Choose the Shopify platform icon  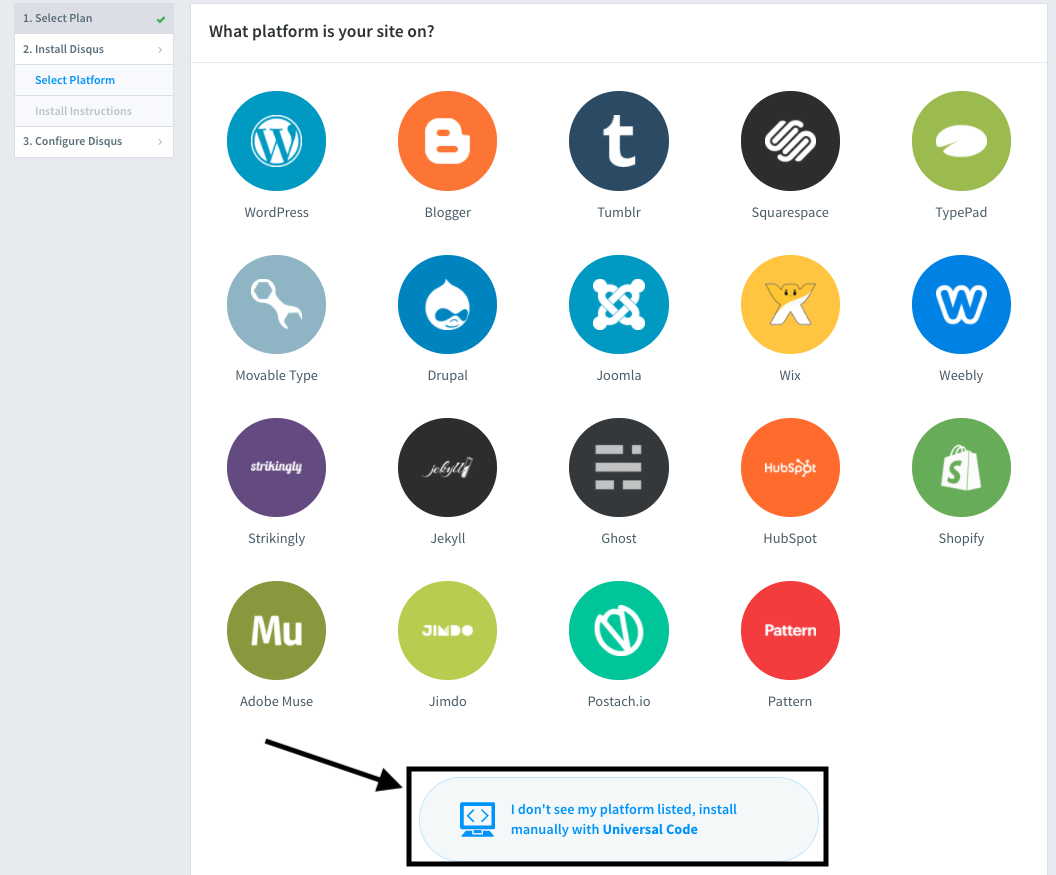tap(961, 467)
